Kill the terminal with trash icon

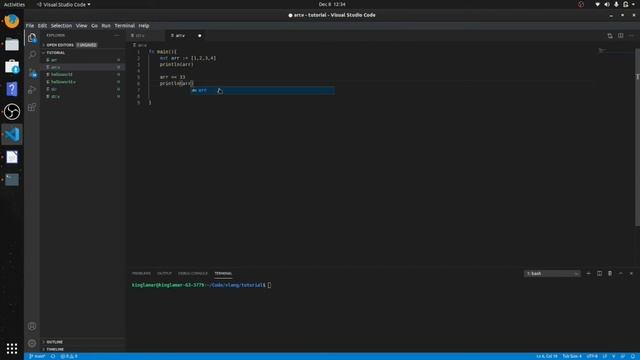pos(610,273)
